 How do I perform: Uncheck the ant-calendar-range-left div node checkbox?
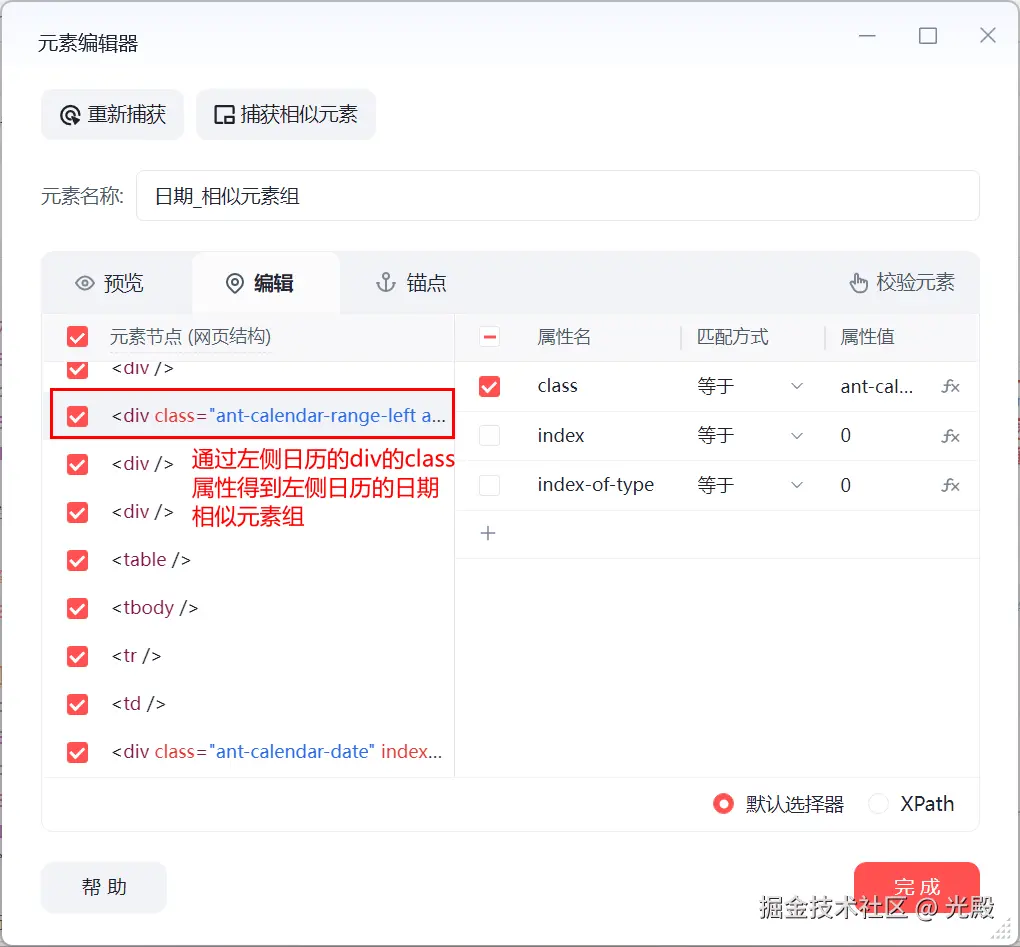tap(77, 416)
